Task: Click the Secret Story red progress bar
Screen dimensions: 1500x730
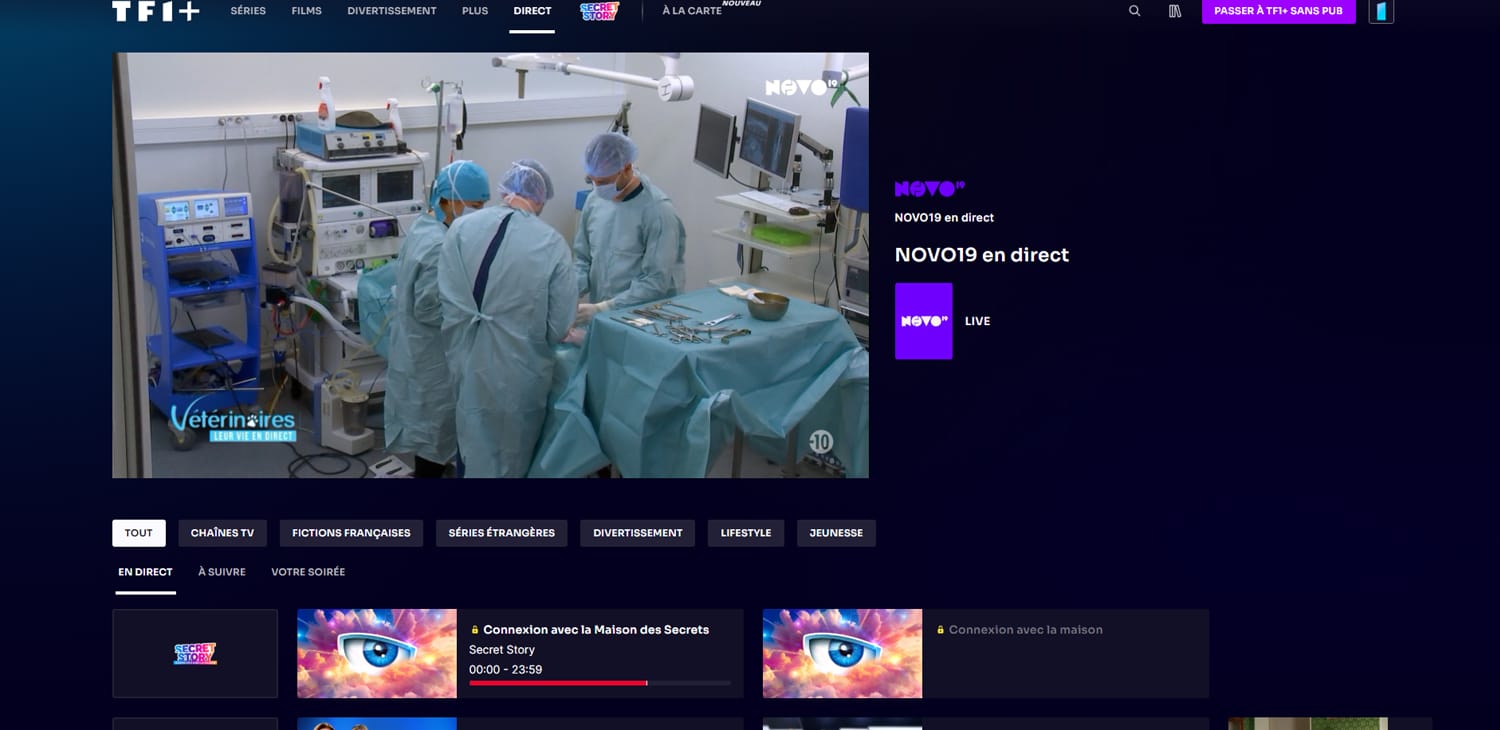Action: pyautogui.click(x=600, y=683)
